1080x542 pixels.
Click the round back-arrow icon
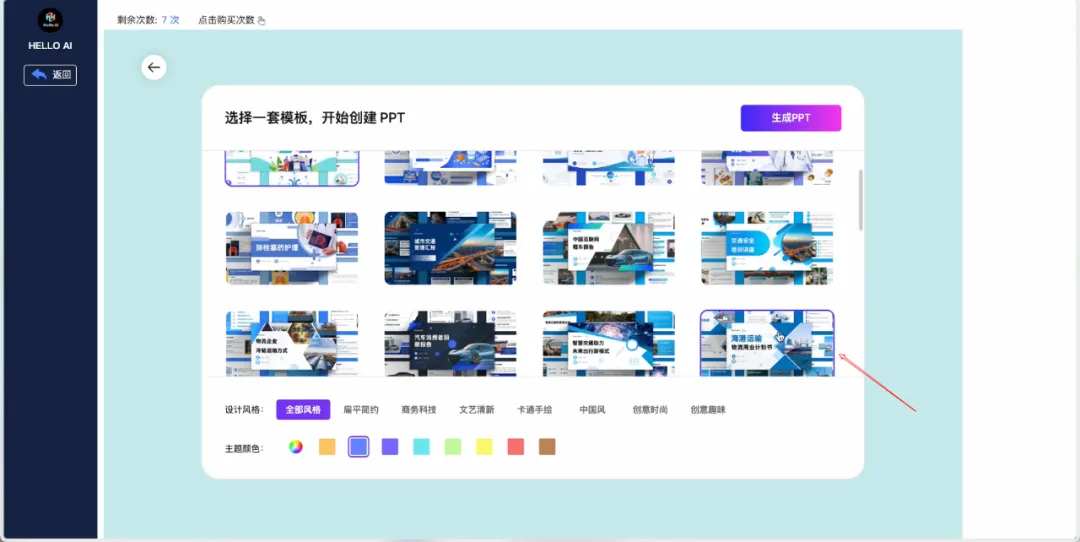point(154,67)
